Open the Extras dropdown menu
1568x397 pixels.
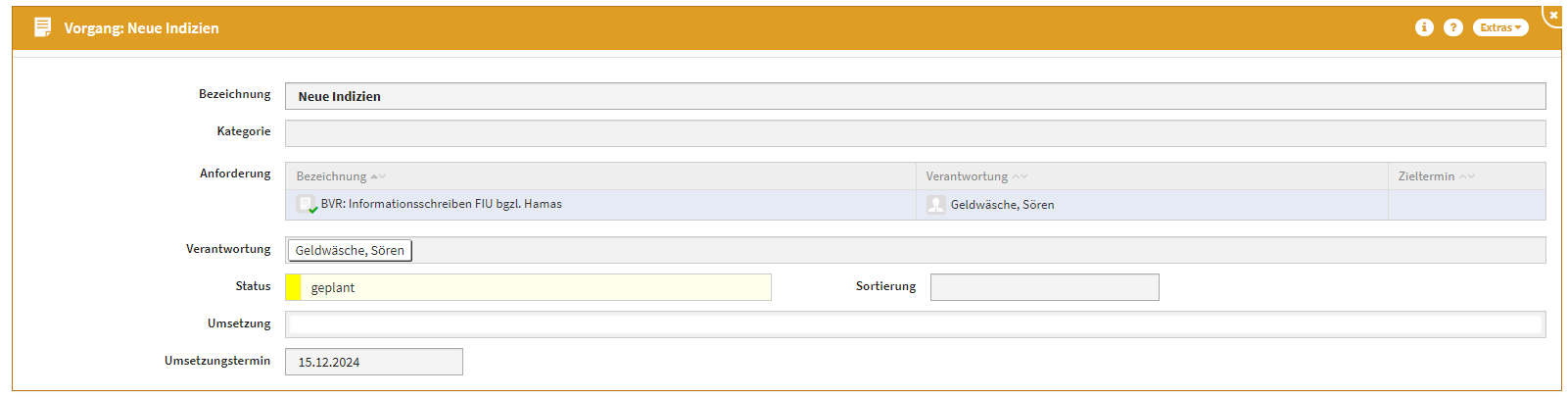pyautogui.click(x=1499, y=27)
